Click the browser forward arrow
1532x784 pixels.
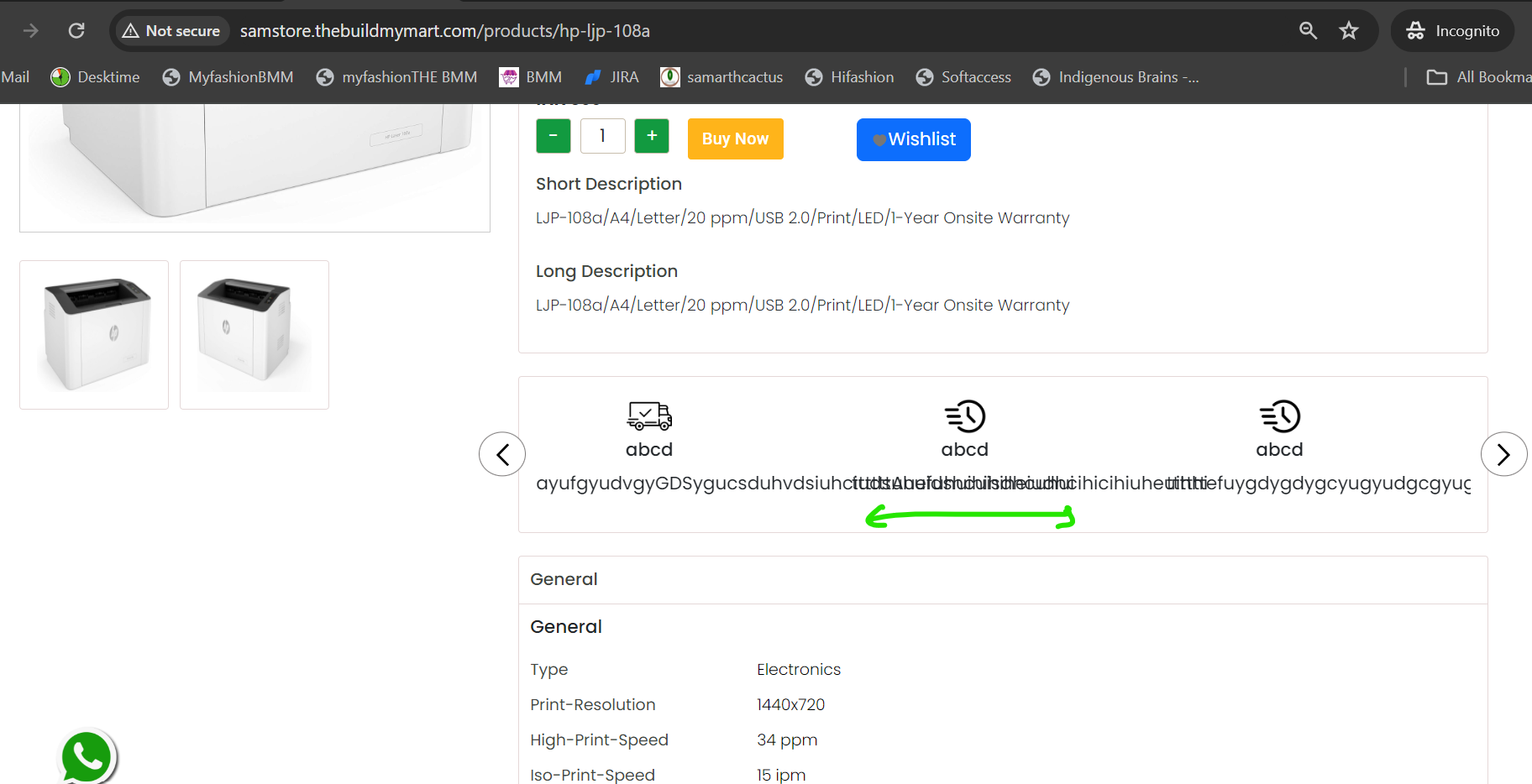pyautogui.click(x=31, y=31)
